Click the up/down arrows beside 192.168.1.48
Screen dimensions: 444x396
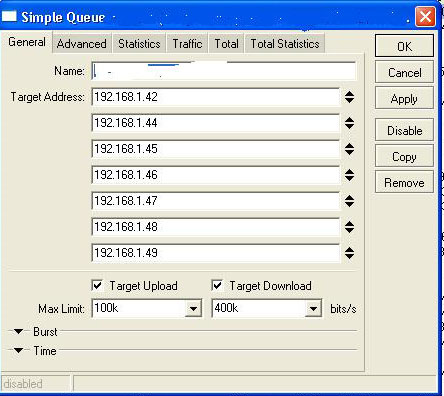click(x=349, y=227)
